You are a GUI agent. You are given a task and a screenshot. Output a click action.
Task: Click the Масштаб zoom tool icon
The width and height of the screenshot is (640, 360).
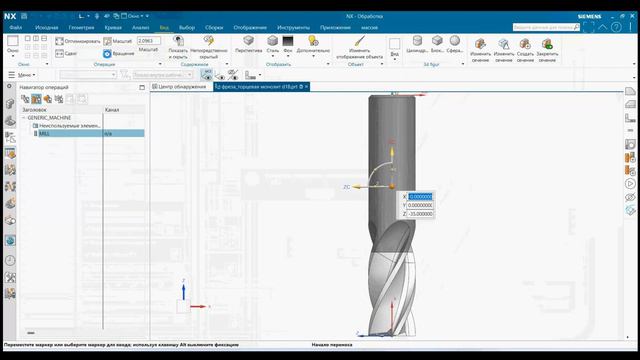(x=107, y=41)
